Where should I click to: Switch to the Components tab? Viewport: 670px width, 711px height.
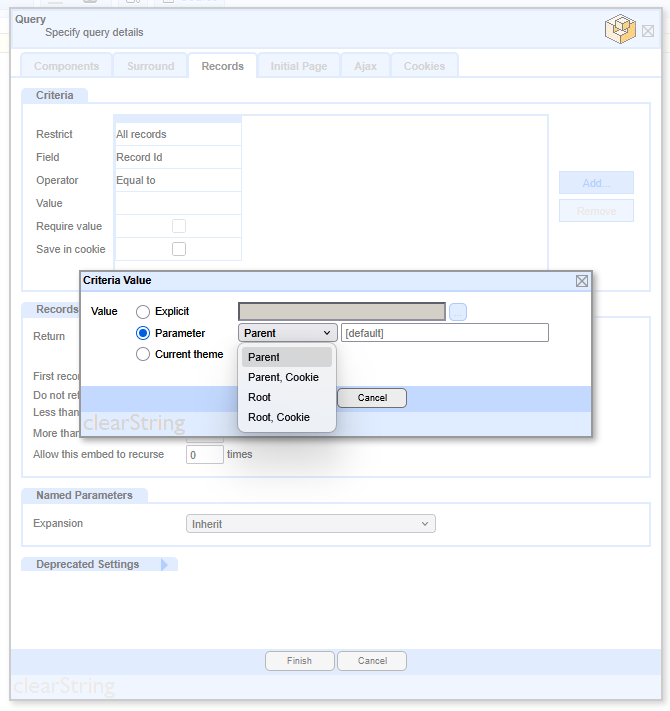(66, 66)
